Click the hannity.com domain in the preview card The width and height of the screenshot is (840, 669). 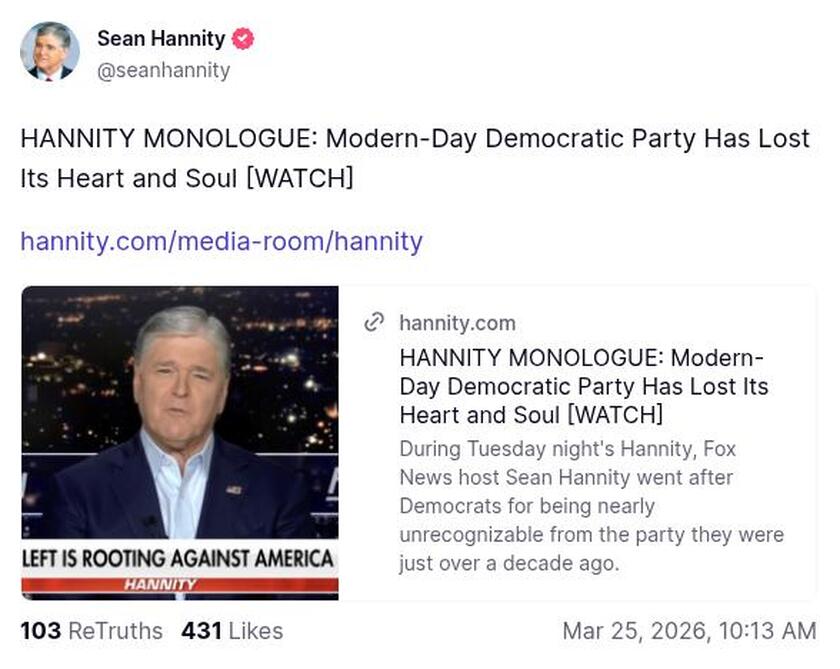point(457,322)
